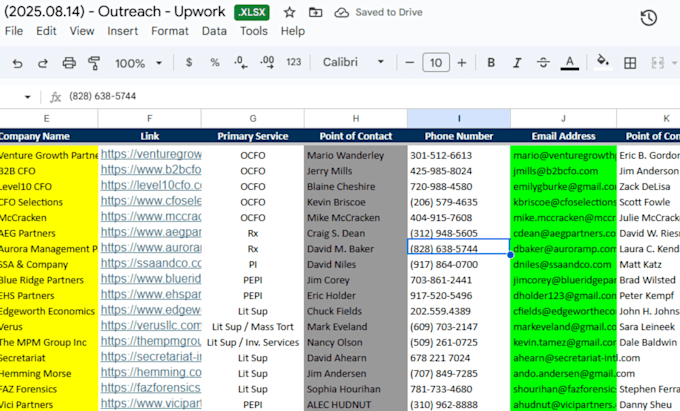Click the Undo arrow icon

click(17, 63)
